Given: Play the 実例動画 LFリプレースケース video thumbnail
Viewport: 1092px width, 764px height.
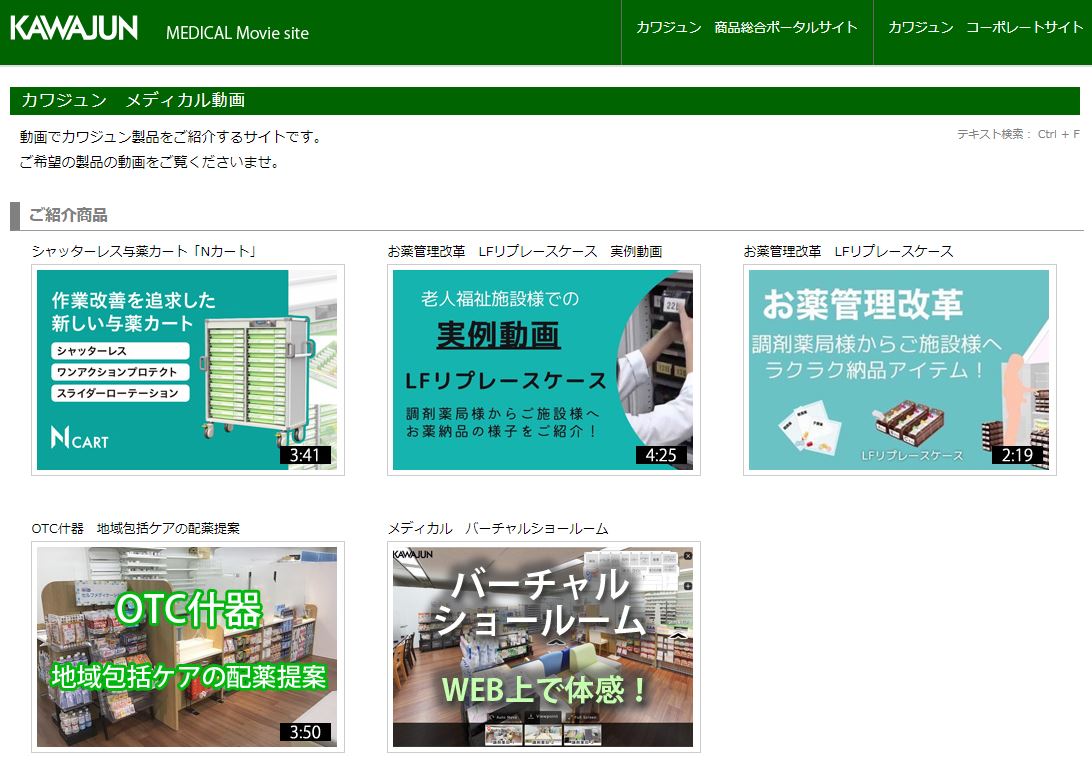Looking at the screenshot, I should click(543, 370).
